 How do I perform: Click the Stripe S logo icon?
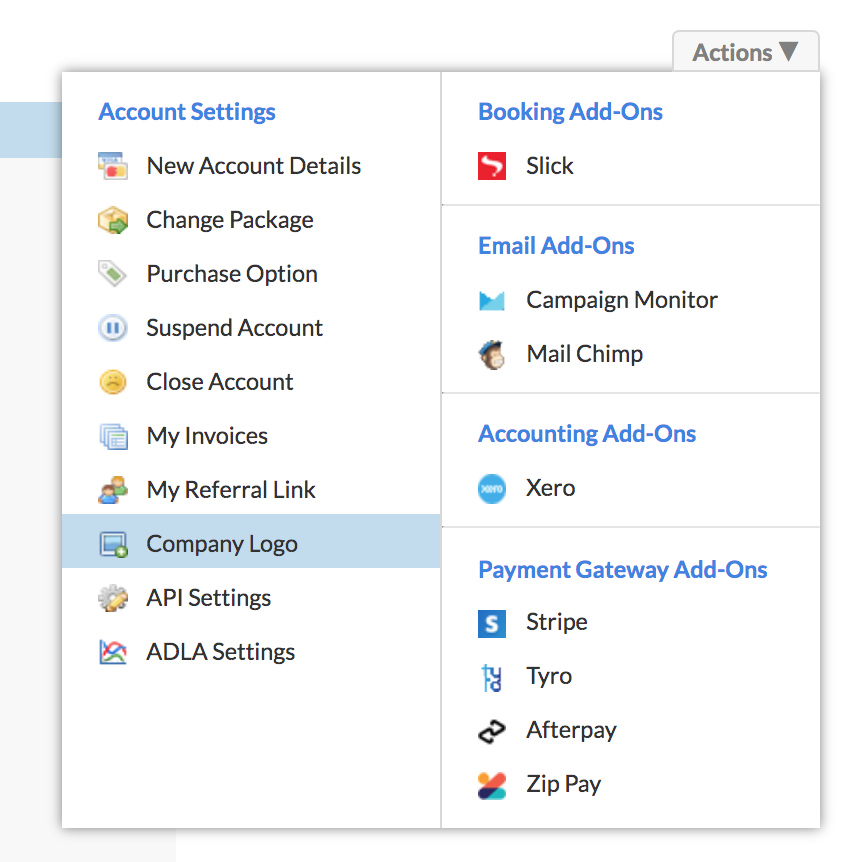(492, 623)
